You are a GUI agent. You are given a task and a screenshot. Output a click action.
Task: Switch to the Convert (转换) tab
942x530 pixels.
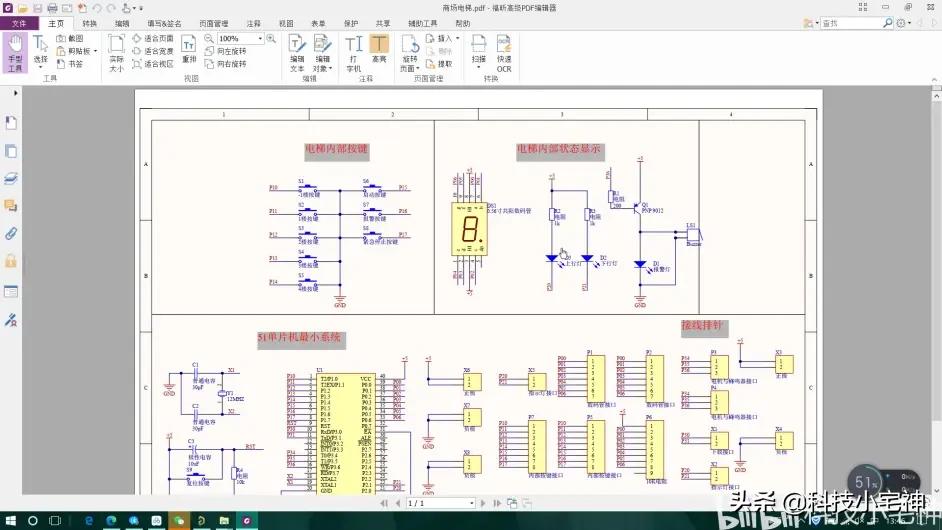pos(90,23)
